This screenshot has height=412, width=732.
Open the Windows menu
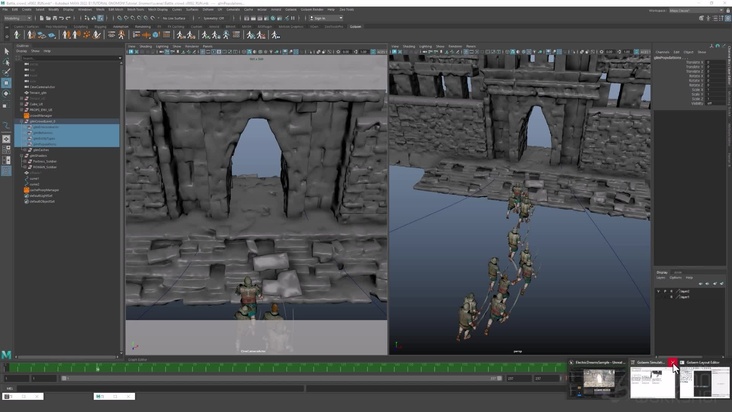pos(84,9)
